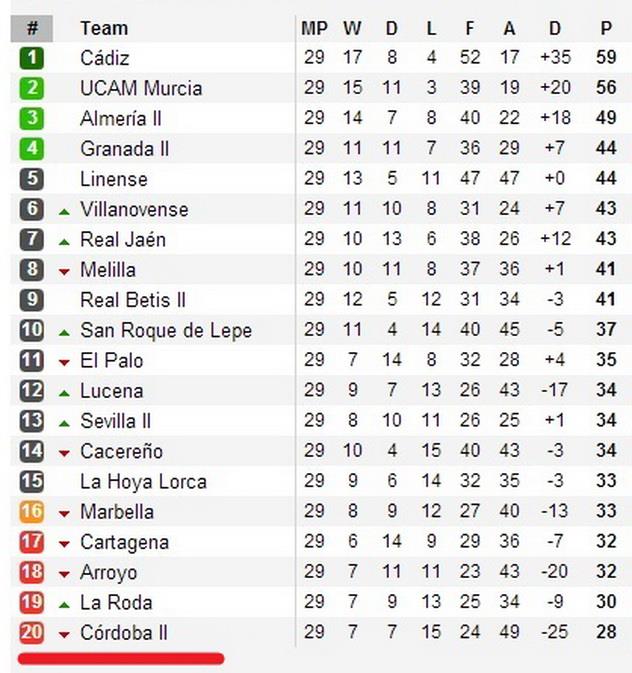Sort by the W wins column header

tap(352, 28)
